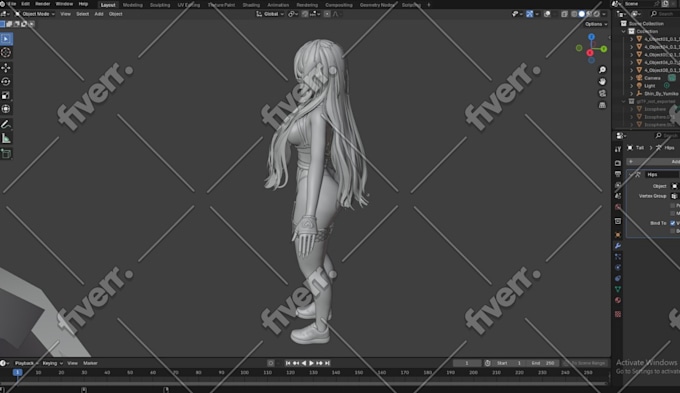The height and width of the screenshot is (393, 680).
Task: Select the Move tool
Action: pos(6,68)
